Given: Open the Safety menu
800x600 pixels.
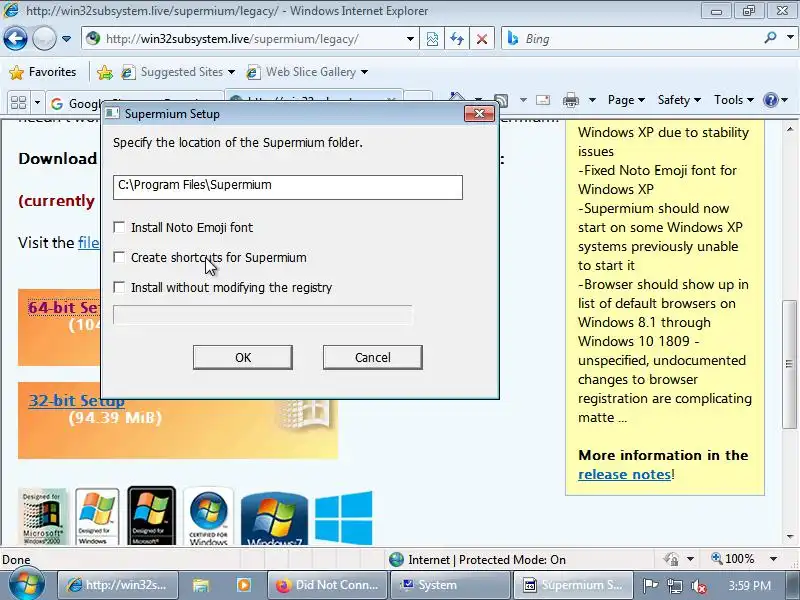Looking at the screenshot, I should [679, 100].
